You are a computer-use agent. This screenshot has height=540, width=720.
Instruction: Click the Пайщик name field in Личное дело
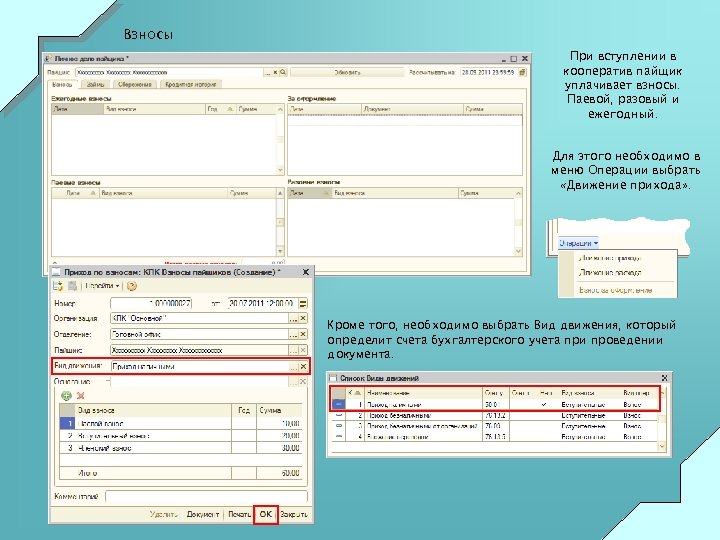coord(169,72)
